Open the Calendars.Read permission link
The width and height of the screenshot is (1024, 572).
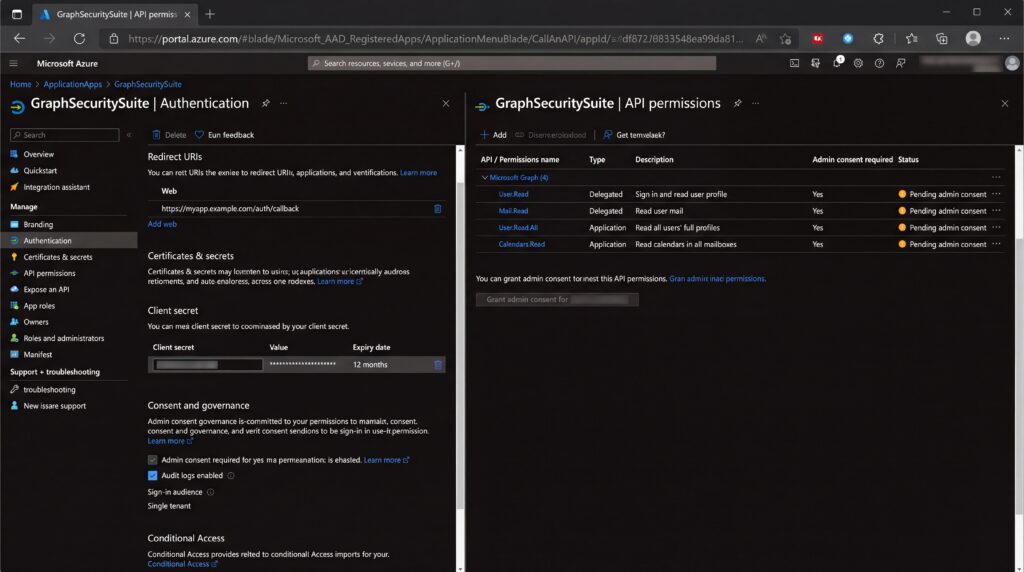point(521,244)
